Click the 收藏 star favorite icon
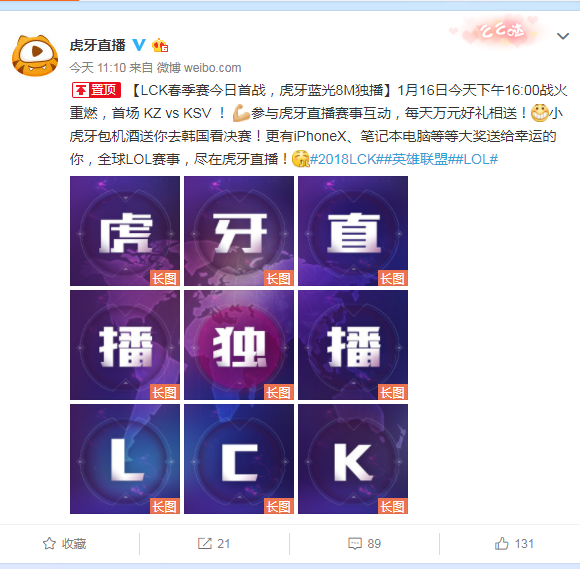This screenshot has height=569, width=580. coord(49,543)
